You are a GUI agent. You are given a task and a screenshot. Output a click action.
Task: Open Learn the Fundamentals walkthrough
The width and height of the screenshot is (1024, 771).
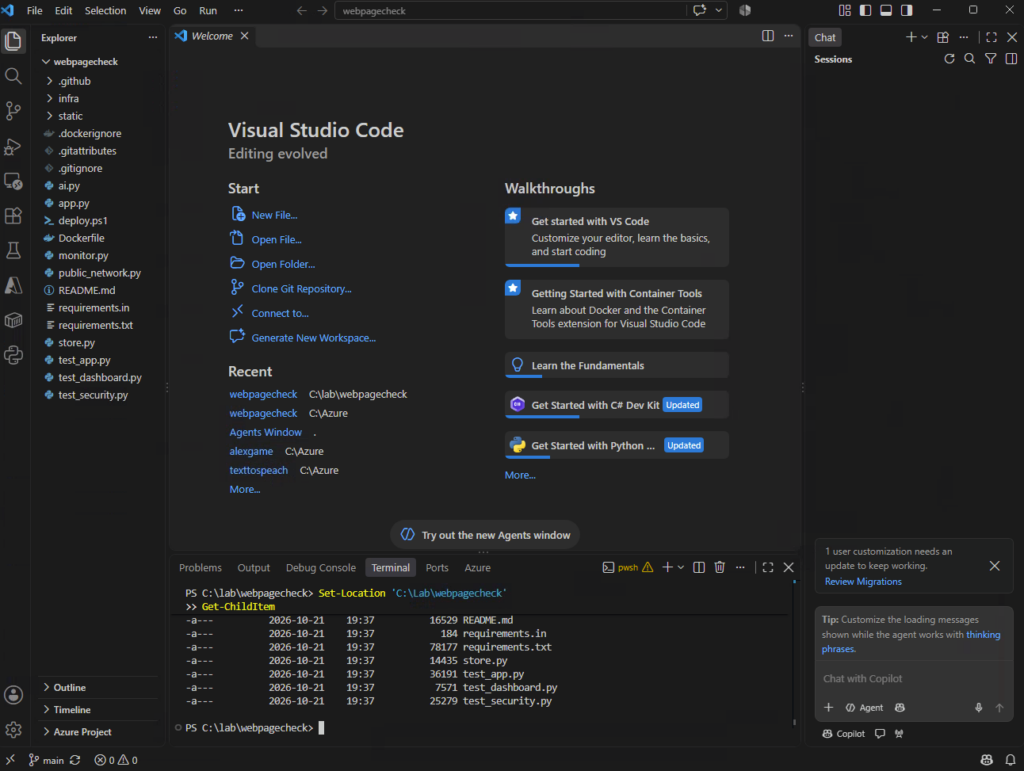click(x=616, y=366)
